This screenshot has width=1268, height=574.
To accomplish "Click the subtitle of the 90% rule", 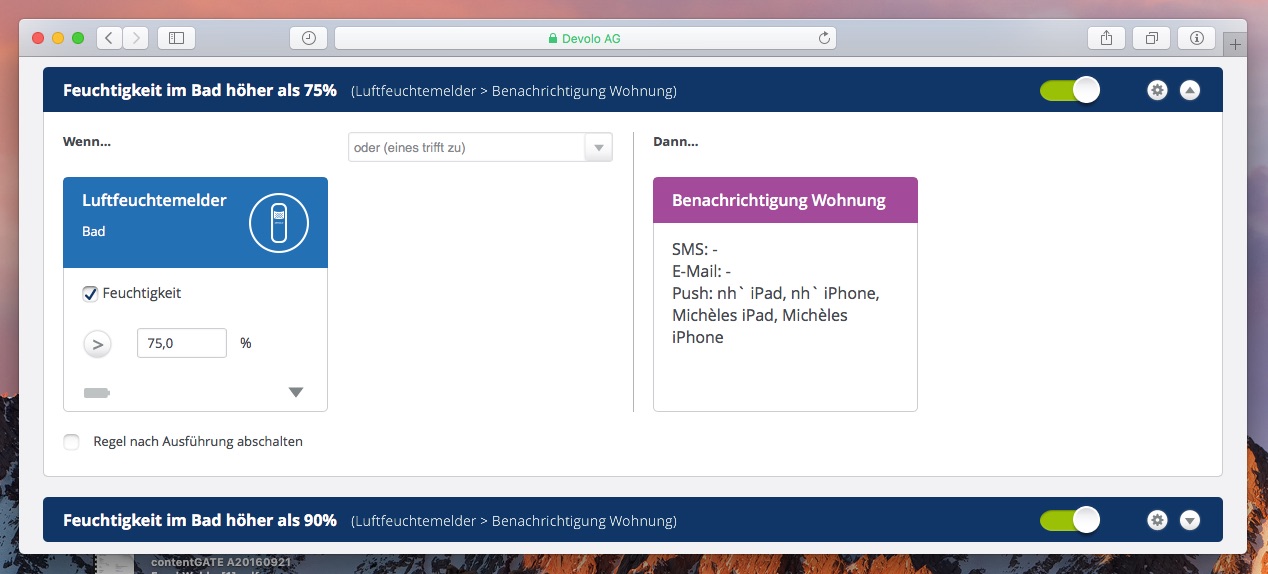I will [x=514, y=521].
